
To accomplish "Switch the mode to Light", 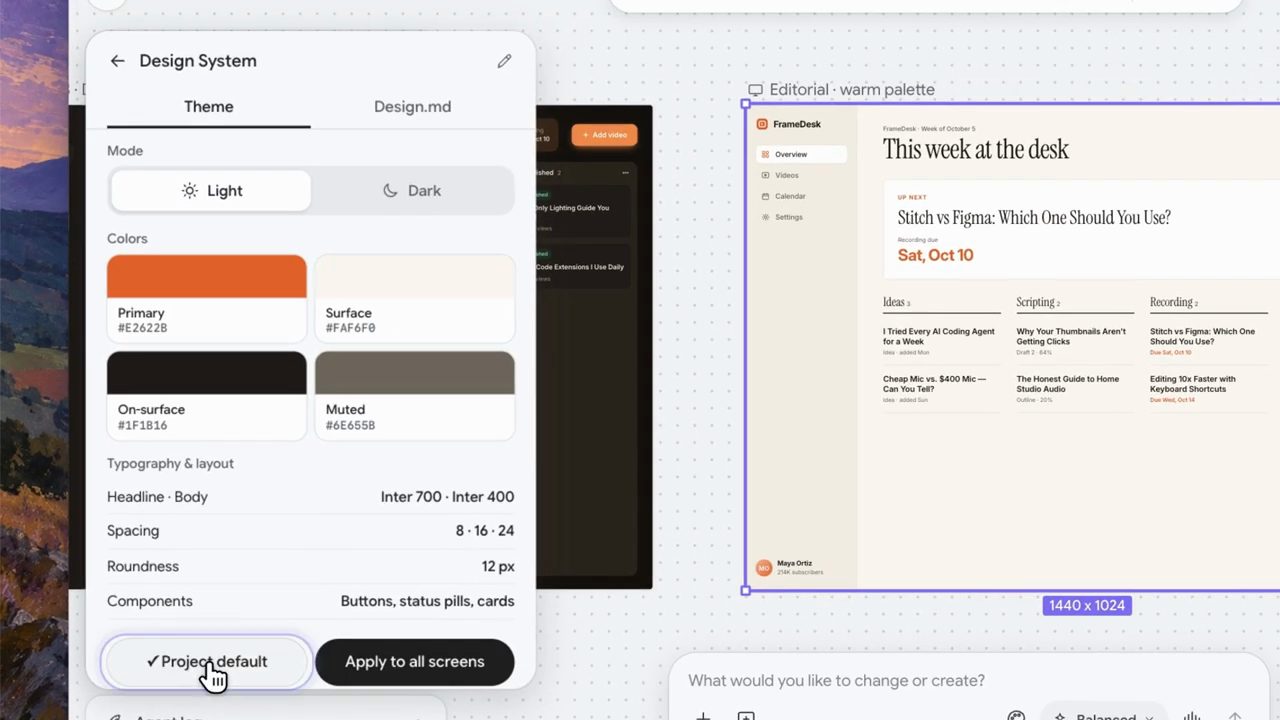I will (x=211, y=191).
